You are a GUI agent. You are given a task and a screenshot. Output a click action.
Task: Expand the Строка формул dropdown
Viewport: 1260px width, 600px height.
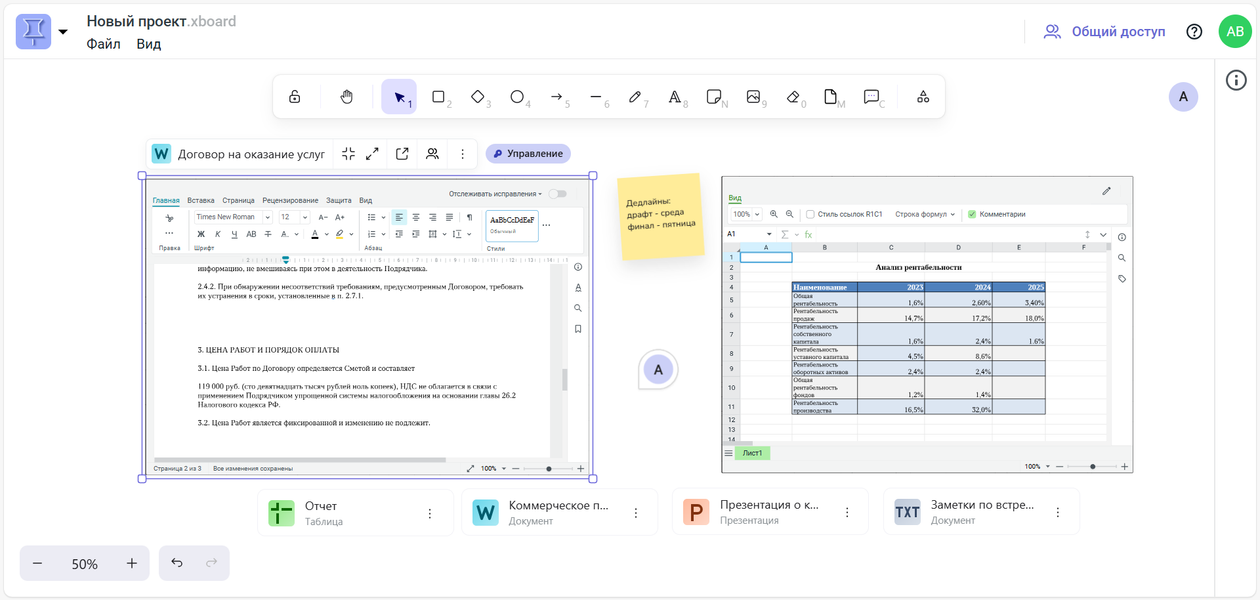[925, 214]
